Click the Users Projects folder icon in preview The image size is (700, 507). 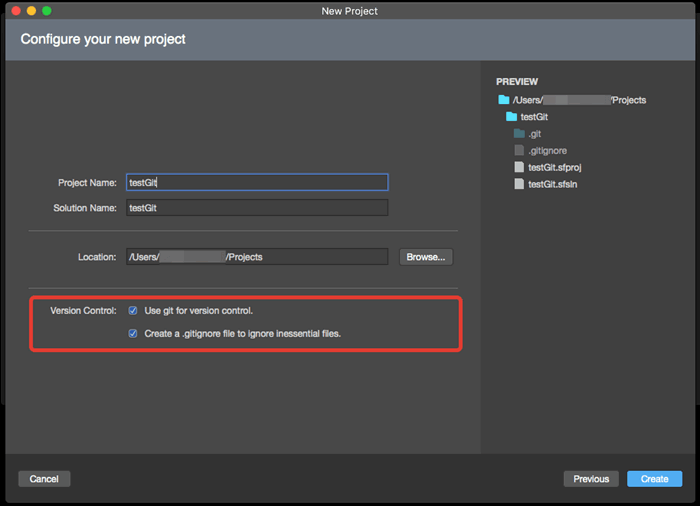[504, 100]
